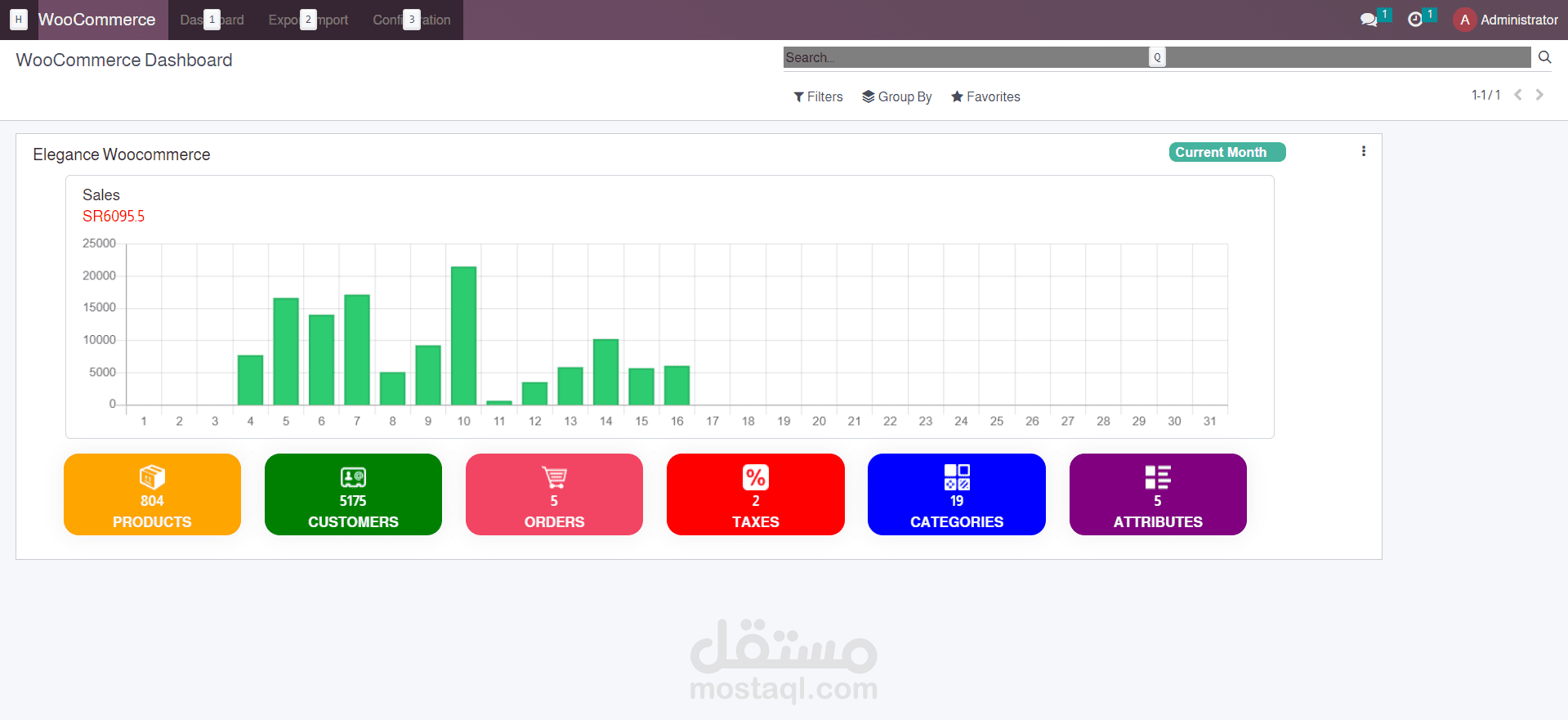Click the Customers ID card icon
1568x720 pixels.
tap(353, 477)
